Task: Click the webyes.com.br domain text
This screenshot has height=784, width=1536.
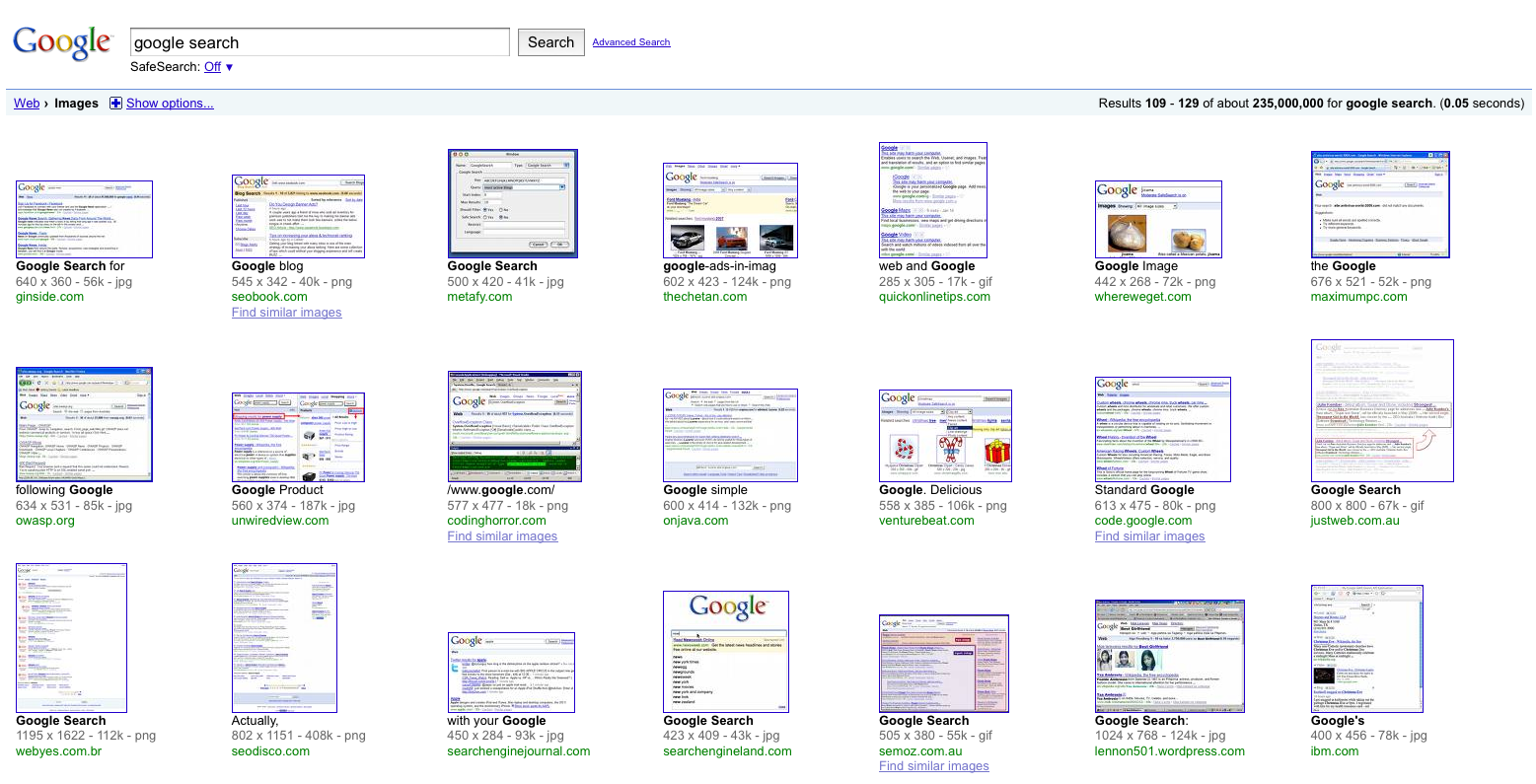Action: pyautogui.click(x=58, y=751)
